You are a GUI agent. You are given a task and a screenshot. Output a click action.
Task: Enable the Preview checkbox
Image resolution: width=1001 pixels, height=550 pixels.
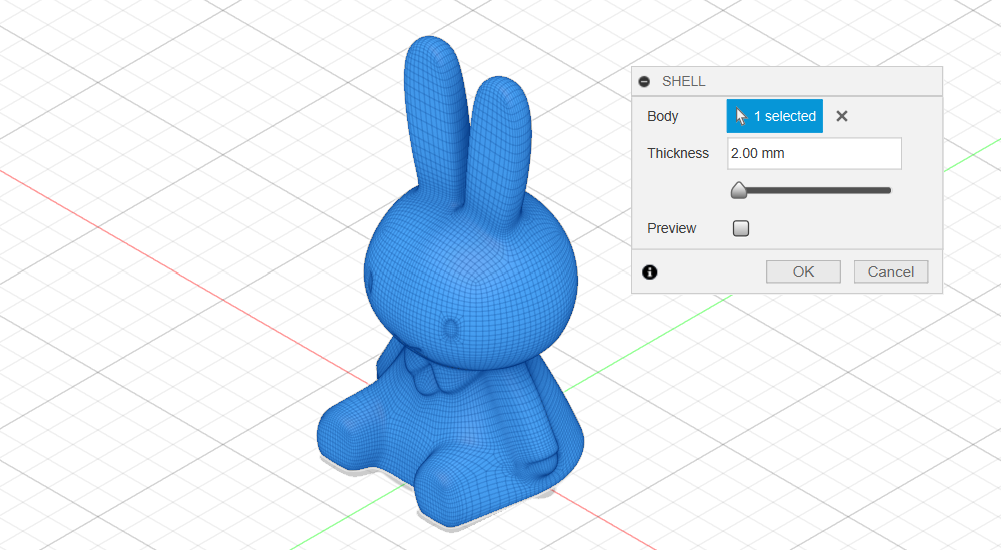pos(741,228)
